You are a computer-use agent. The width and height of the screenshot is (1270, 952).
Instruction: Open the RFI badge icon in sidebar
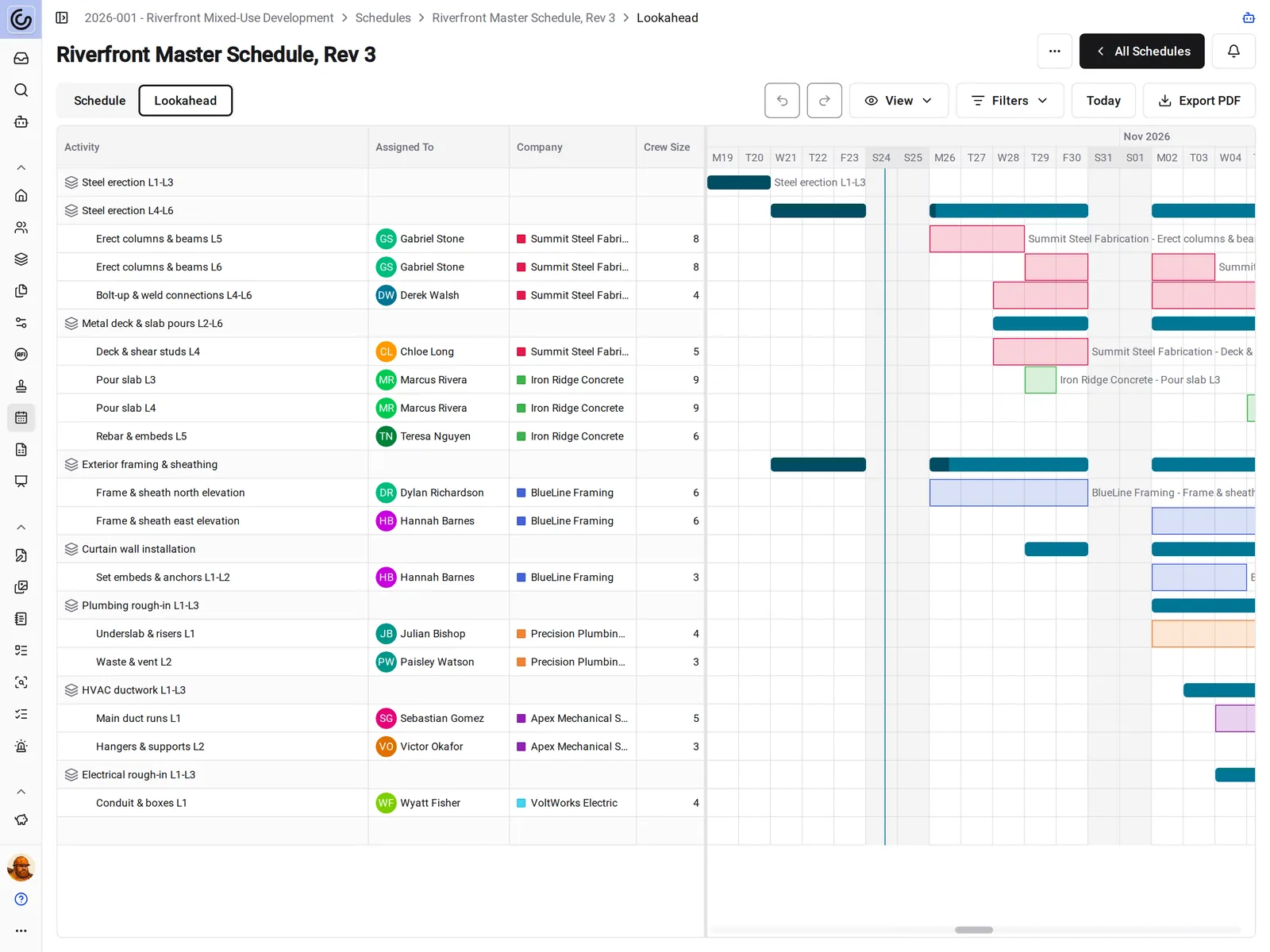pyautogui.click(x=21, y=354)
